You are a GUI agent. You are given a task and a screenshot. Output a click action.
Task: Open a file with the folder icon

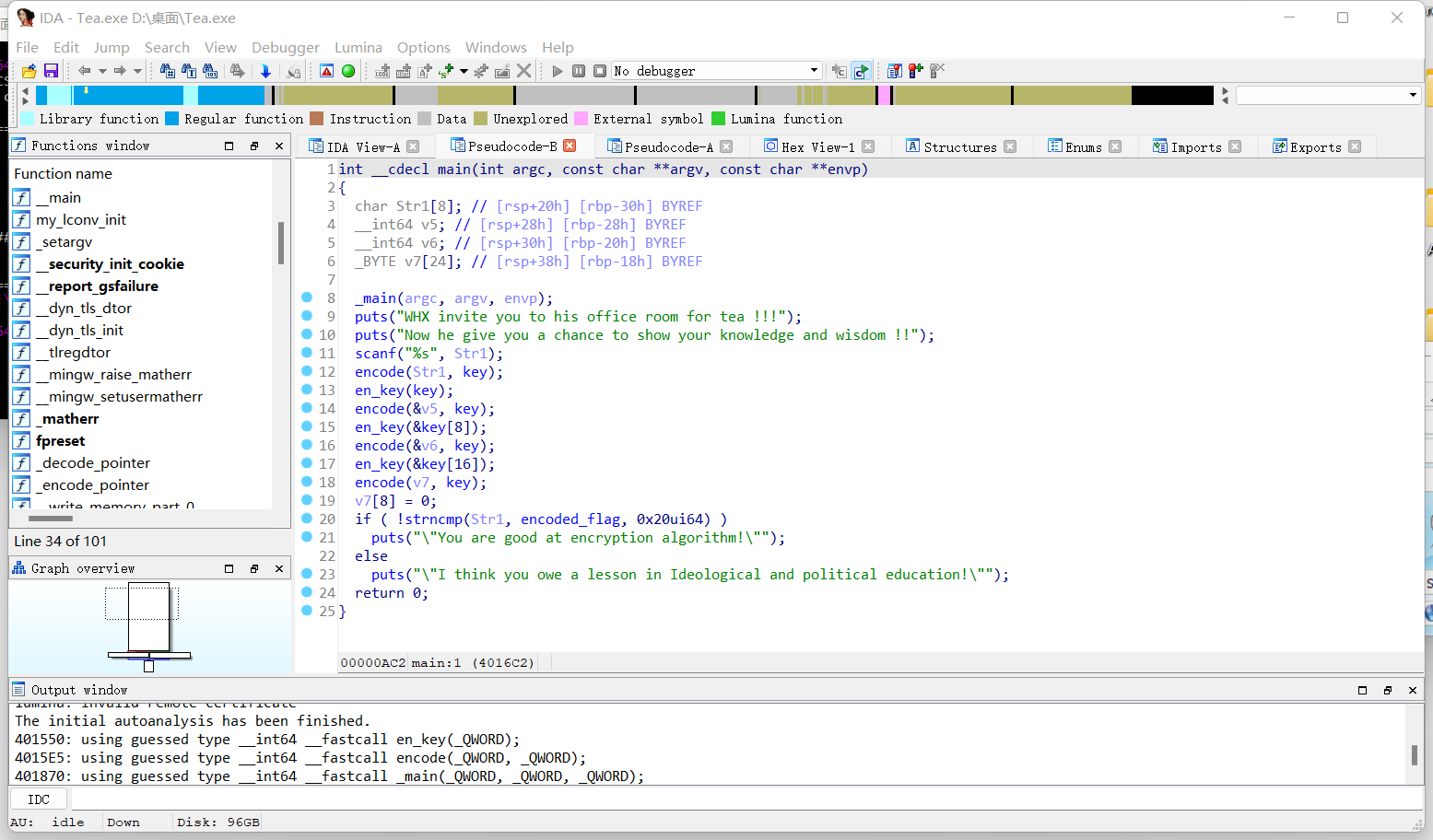click(x=29, y=71)
